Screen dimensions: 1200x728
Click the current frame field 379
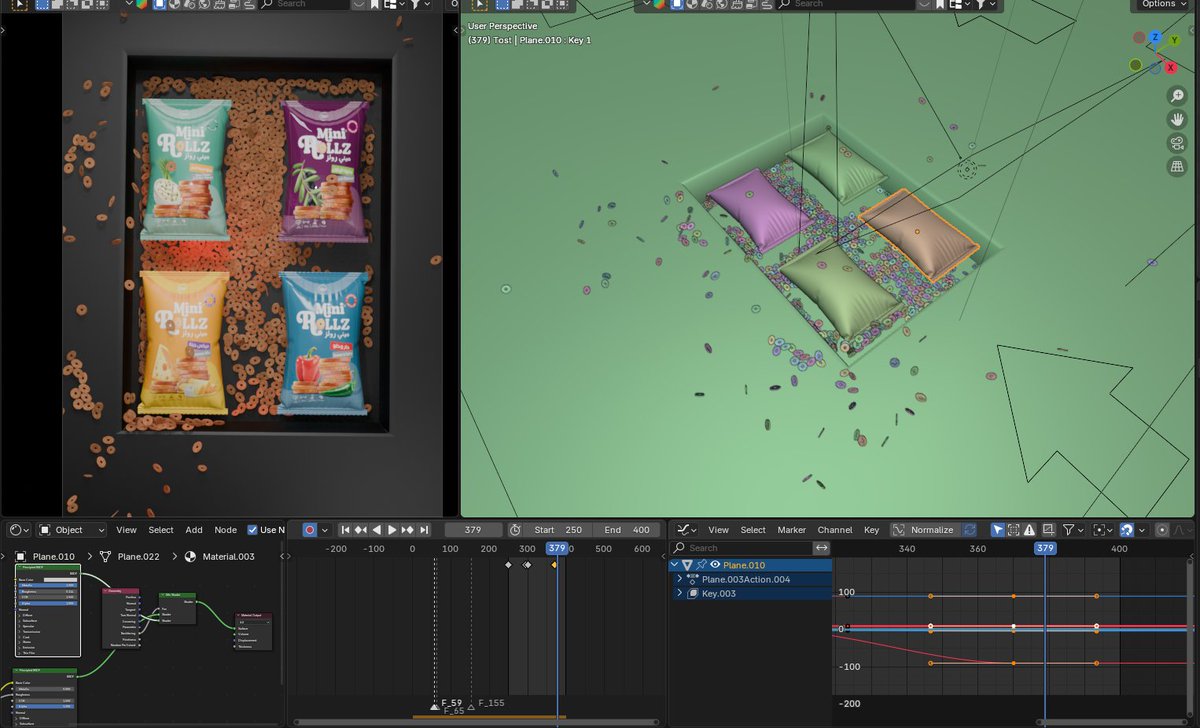pos(473,530)
